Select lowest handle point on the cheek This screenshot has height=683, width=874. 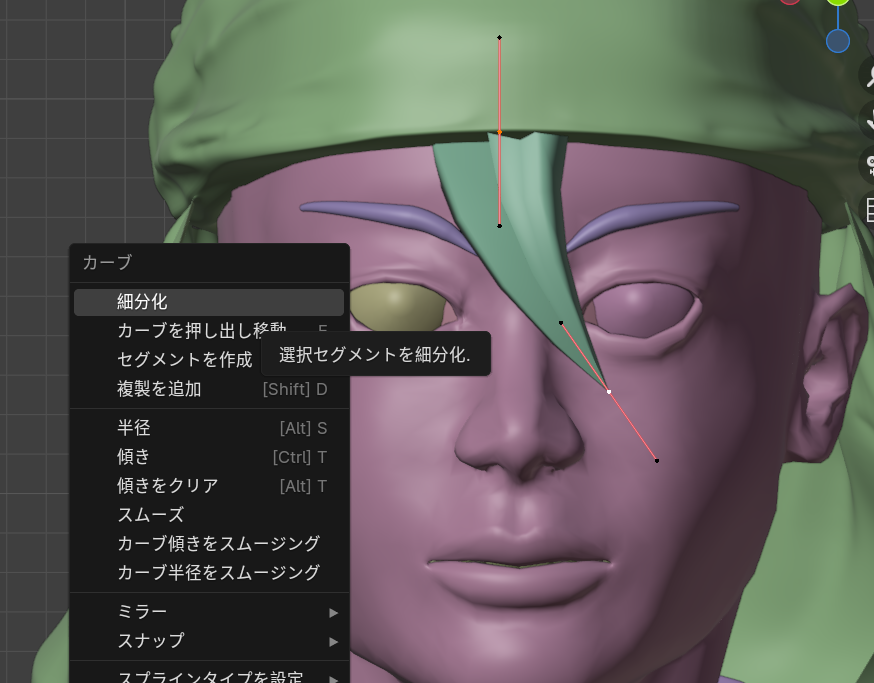(657, 461)
